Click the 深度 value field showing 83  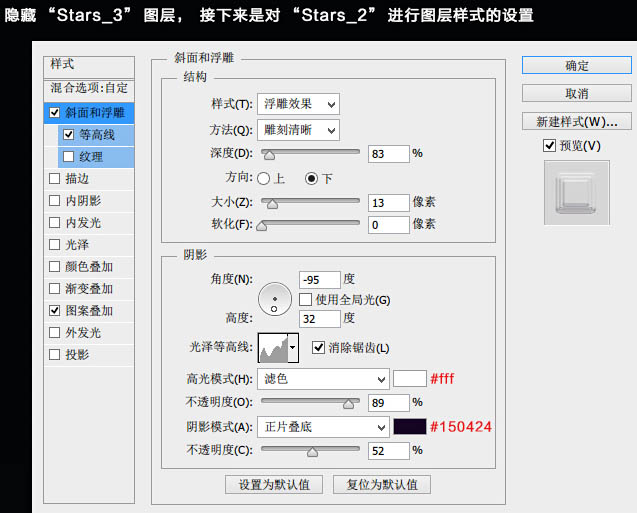388,154
